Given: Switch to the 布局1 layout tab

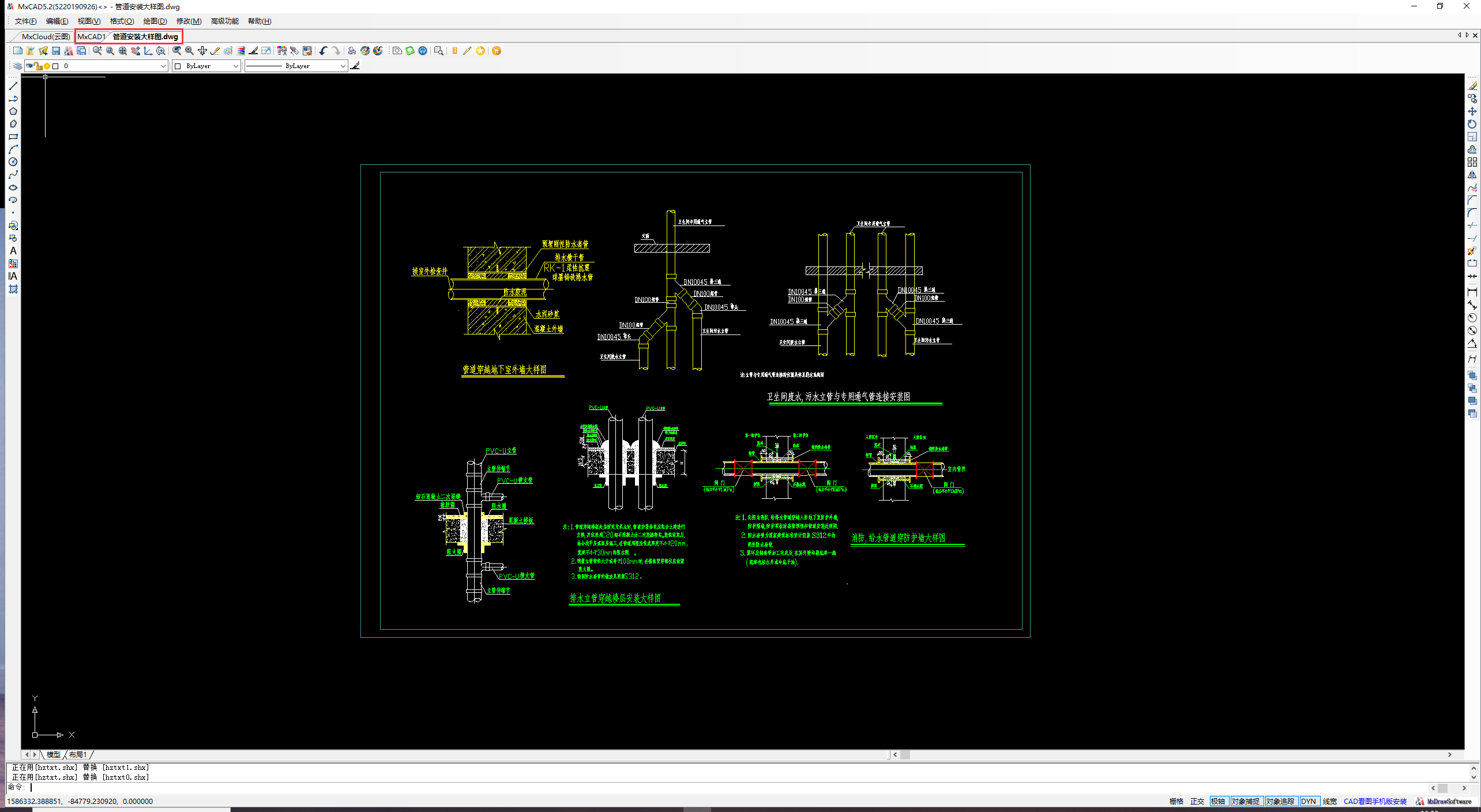Looking at the screenshot, I should pyautogui.click(x=78, y=754).
